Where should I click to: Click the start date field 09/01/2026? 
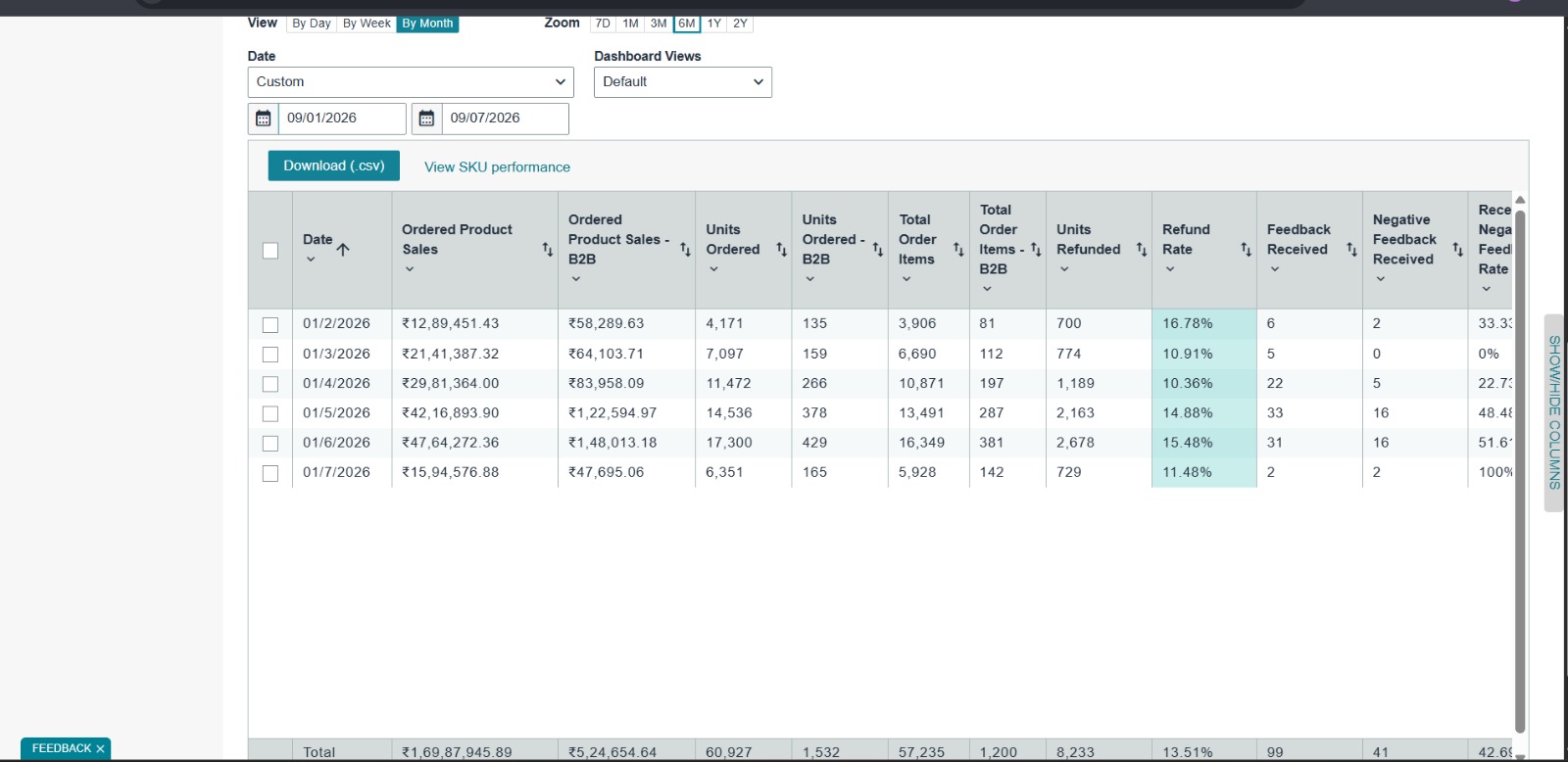pyautogui.click(x=342, y=119)
